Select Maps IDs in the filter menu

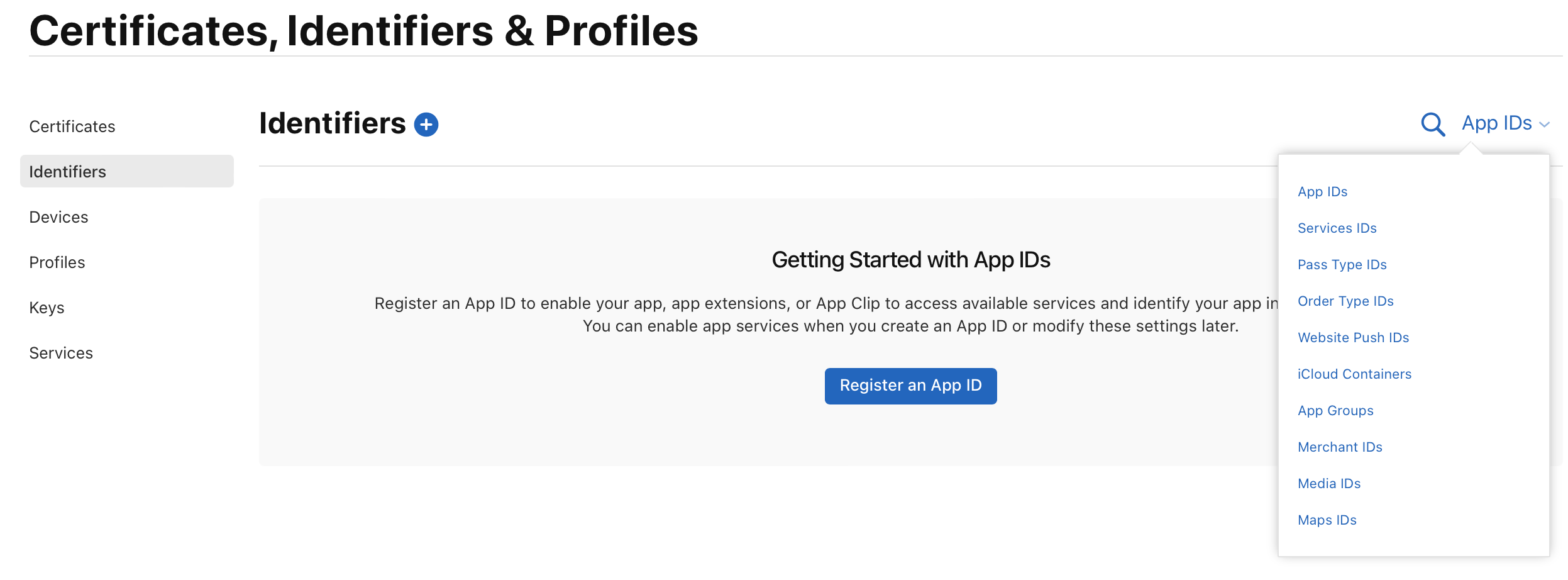click(1327, 520)
